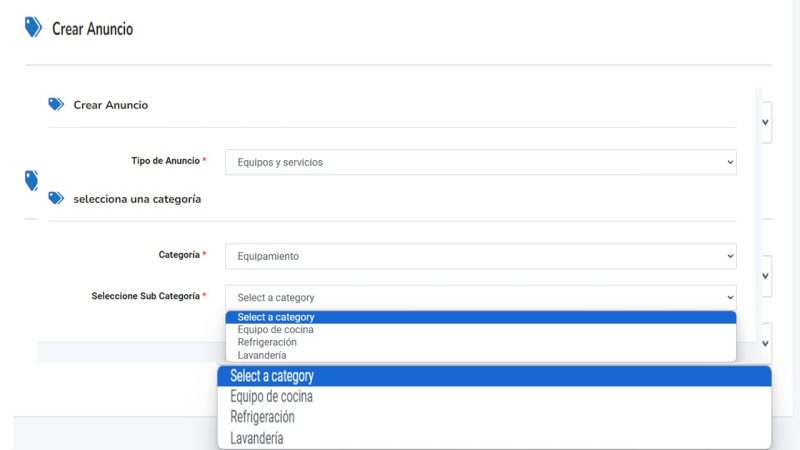Select Equipo de cocina in the enlarged list
This screenshot has height=450, width=800.
coord(271,397)
